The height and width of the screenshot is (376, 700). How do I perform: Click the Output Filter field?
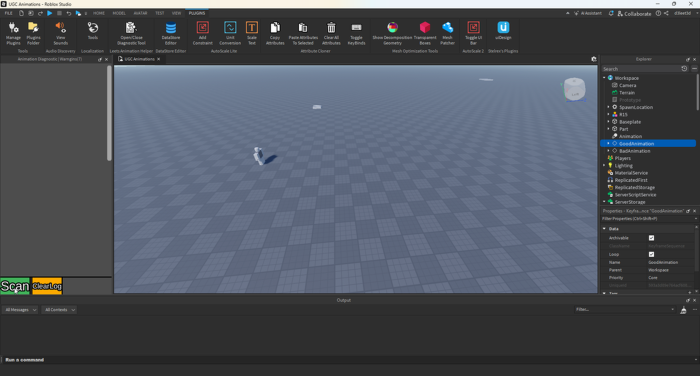625,309
